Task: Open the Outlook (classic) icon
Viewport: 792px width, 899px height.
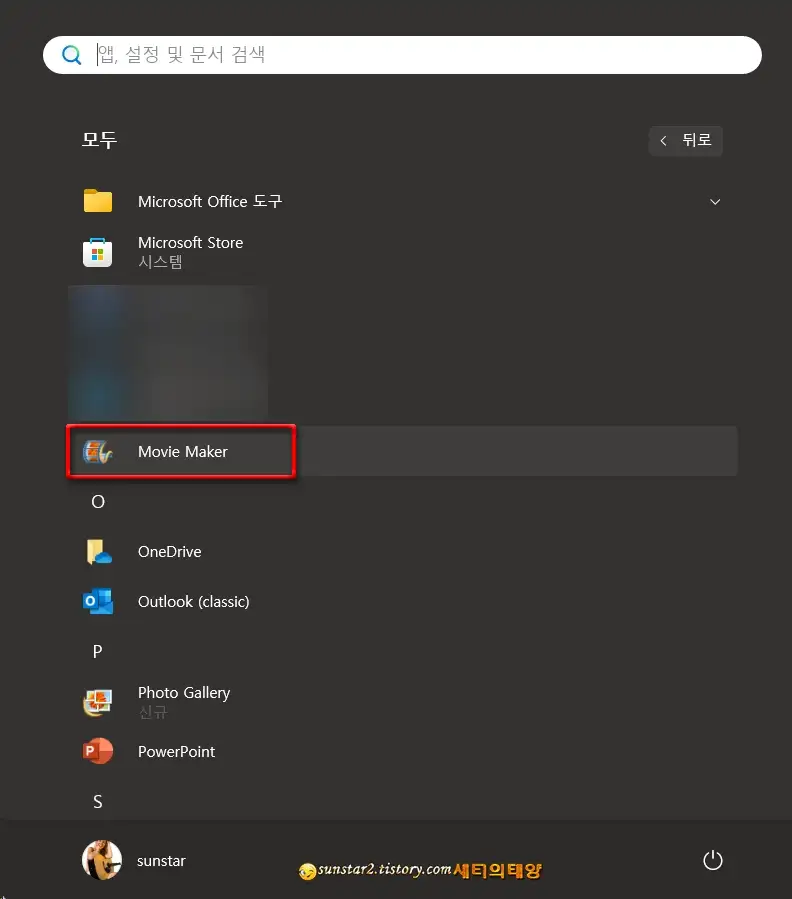Action: (x=98, y=601)
